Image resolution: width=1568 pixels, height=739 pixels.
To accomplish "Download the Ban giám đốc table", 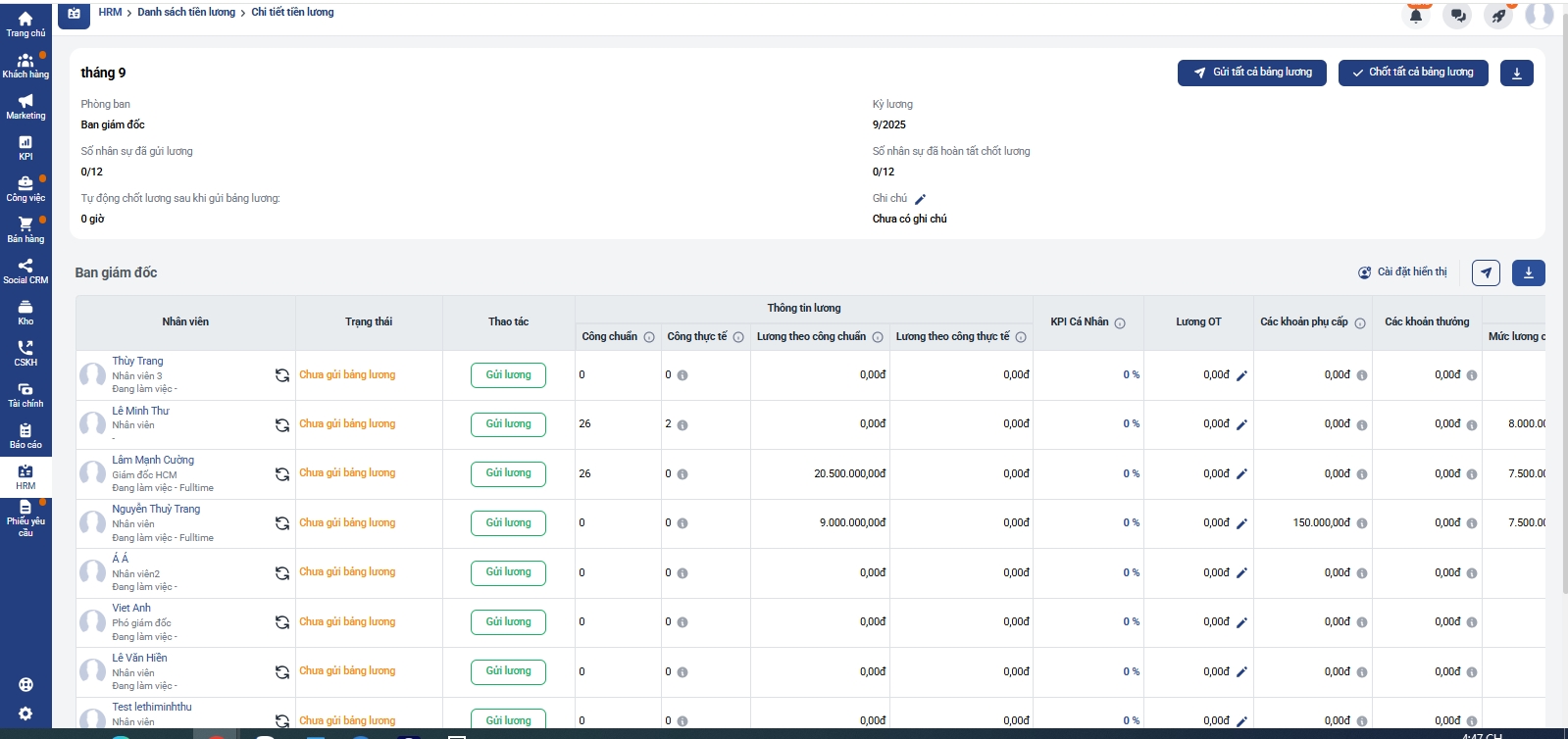I will (x=1528, y=272).
